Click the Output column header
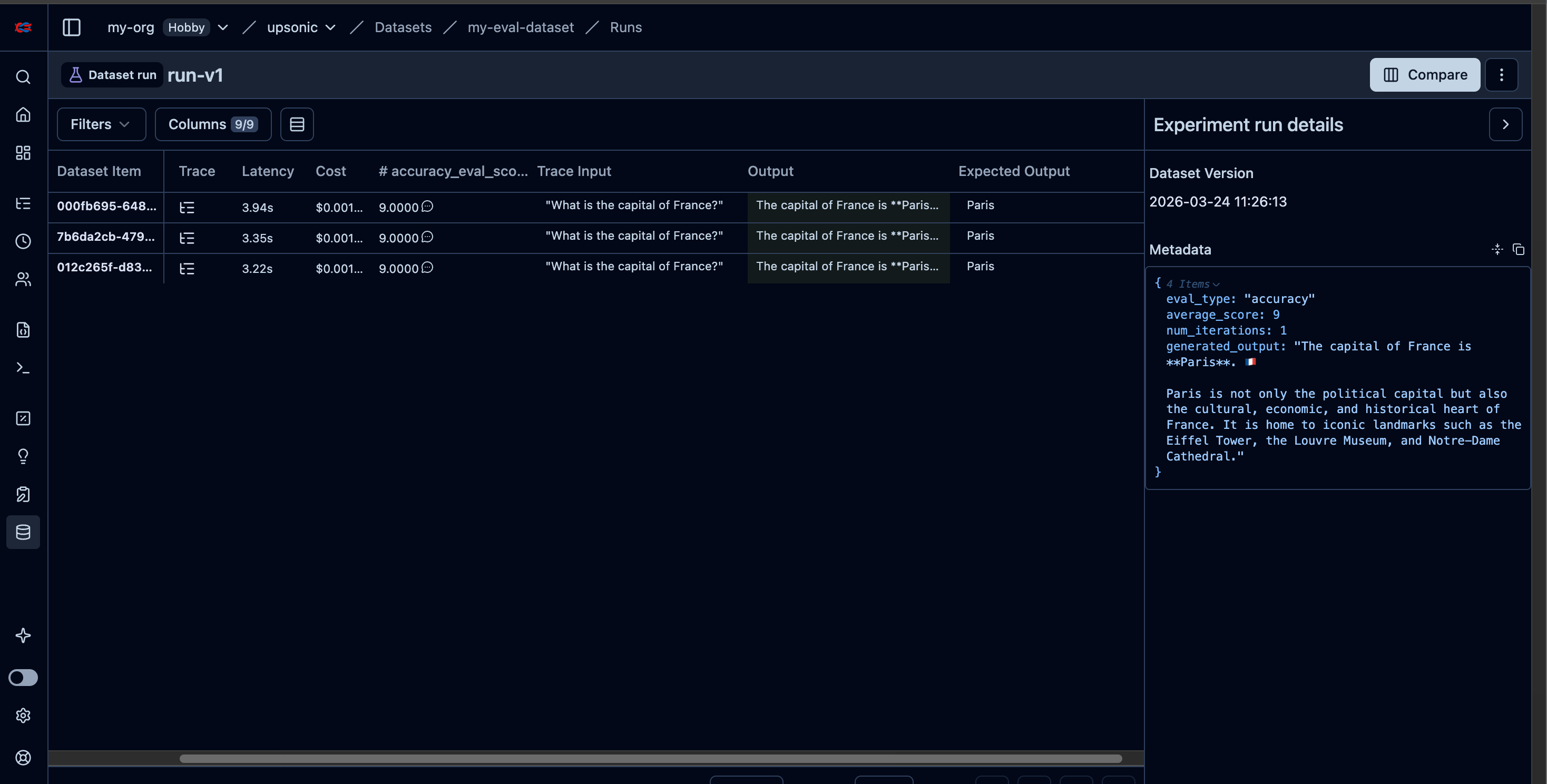Viewport: 1547px width, 784px height. click(770, 171)
